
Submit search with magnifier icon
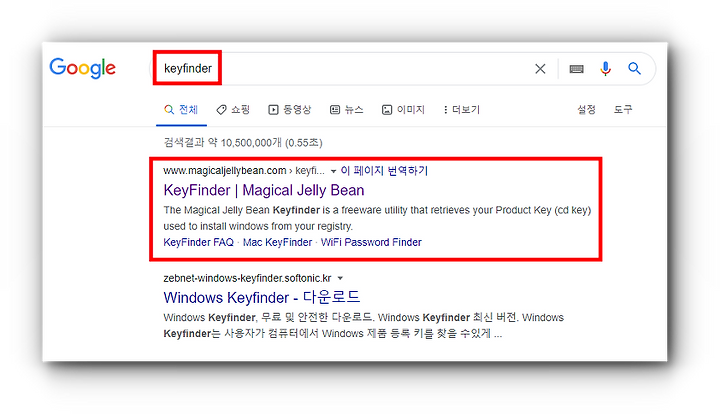[635, 69]
